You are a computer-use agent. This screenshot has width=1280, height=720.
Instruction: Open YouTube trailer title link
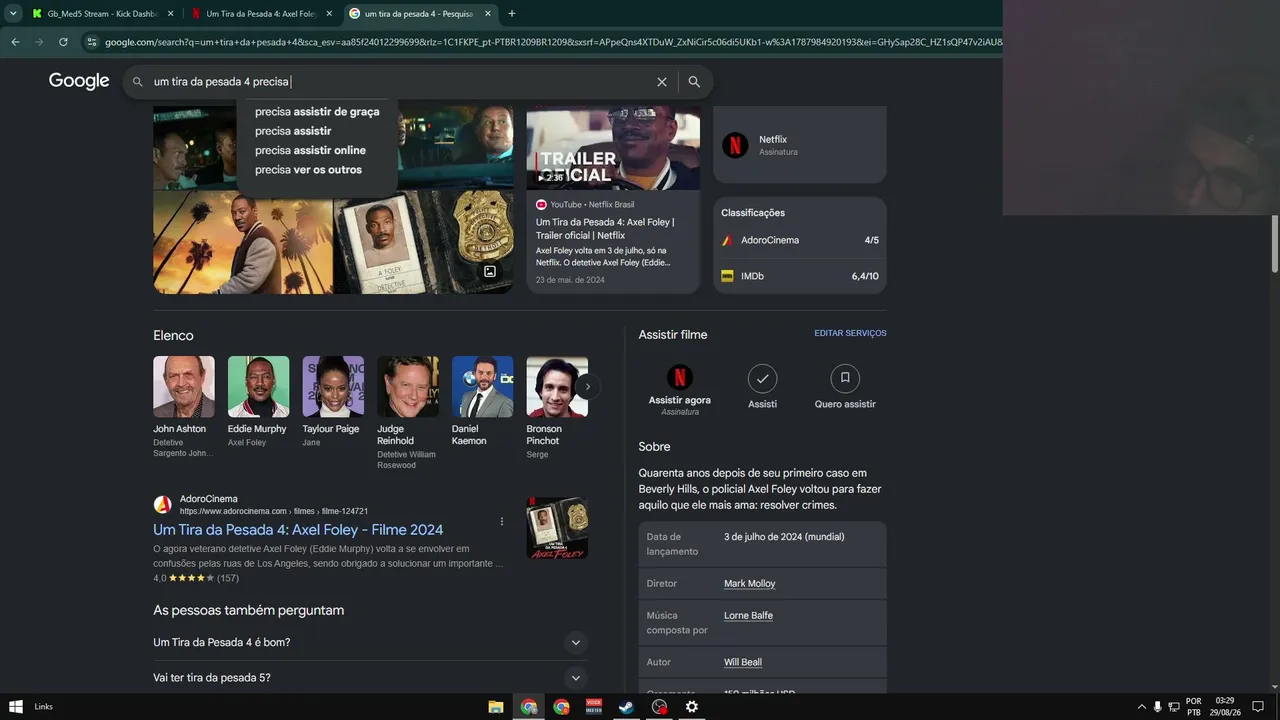605,229
